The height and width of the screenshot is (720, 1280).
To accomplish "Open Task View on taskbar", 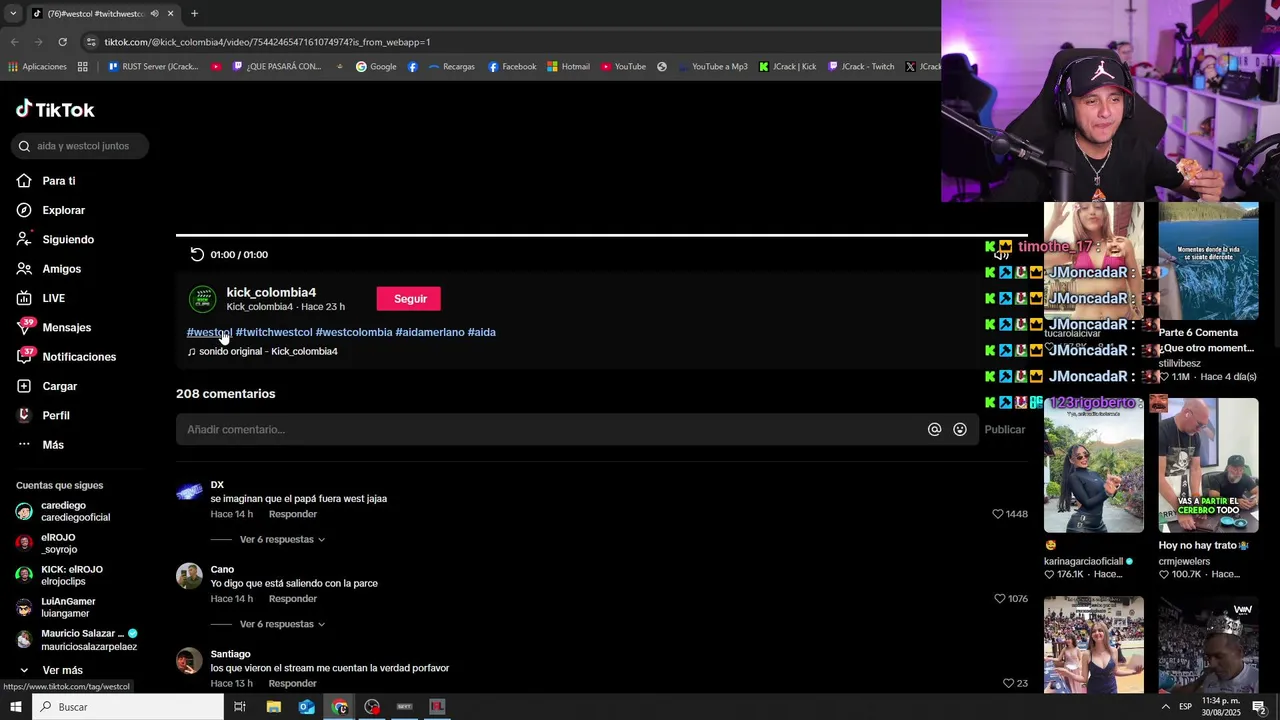I will (240, 707).
